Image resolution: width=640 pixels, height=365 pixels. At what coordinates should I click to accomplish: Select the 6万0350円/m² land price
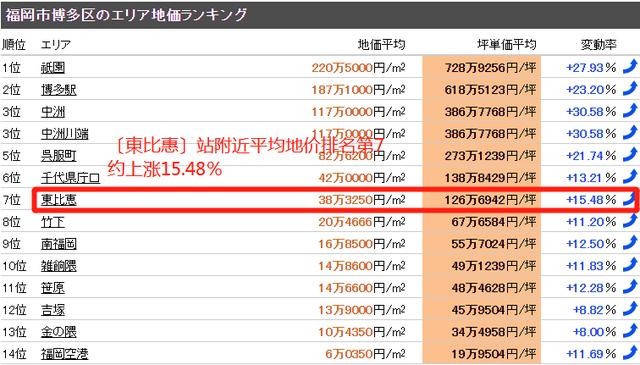[365, 354]
